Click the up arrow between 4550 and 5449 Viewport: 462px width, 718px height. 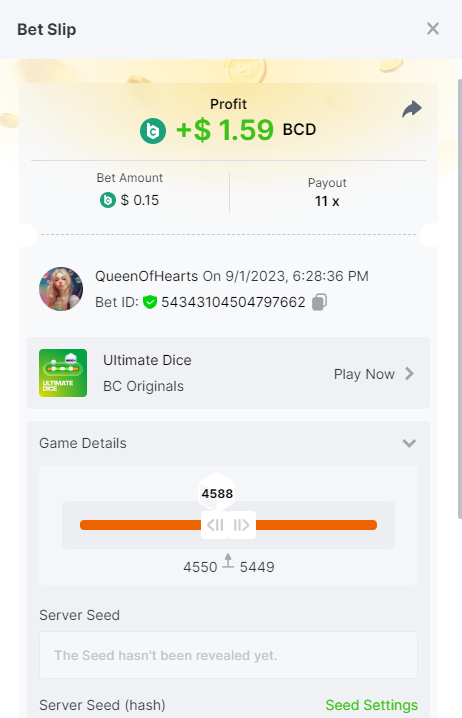point(228,561)
